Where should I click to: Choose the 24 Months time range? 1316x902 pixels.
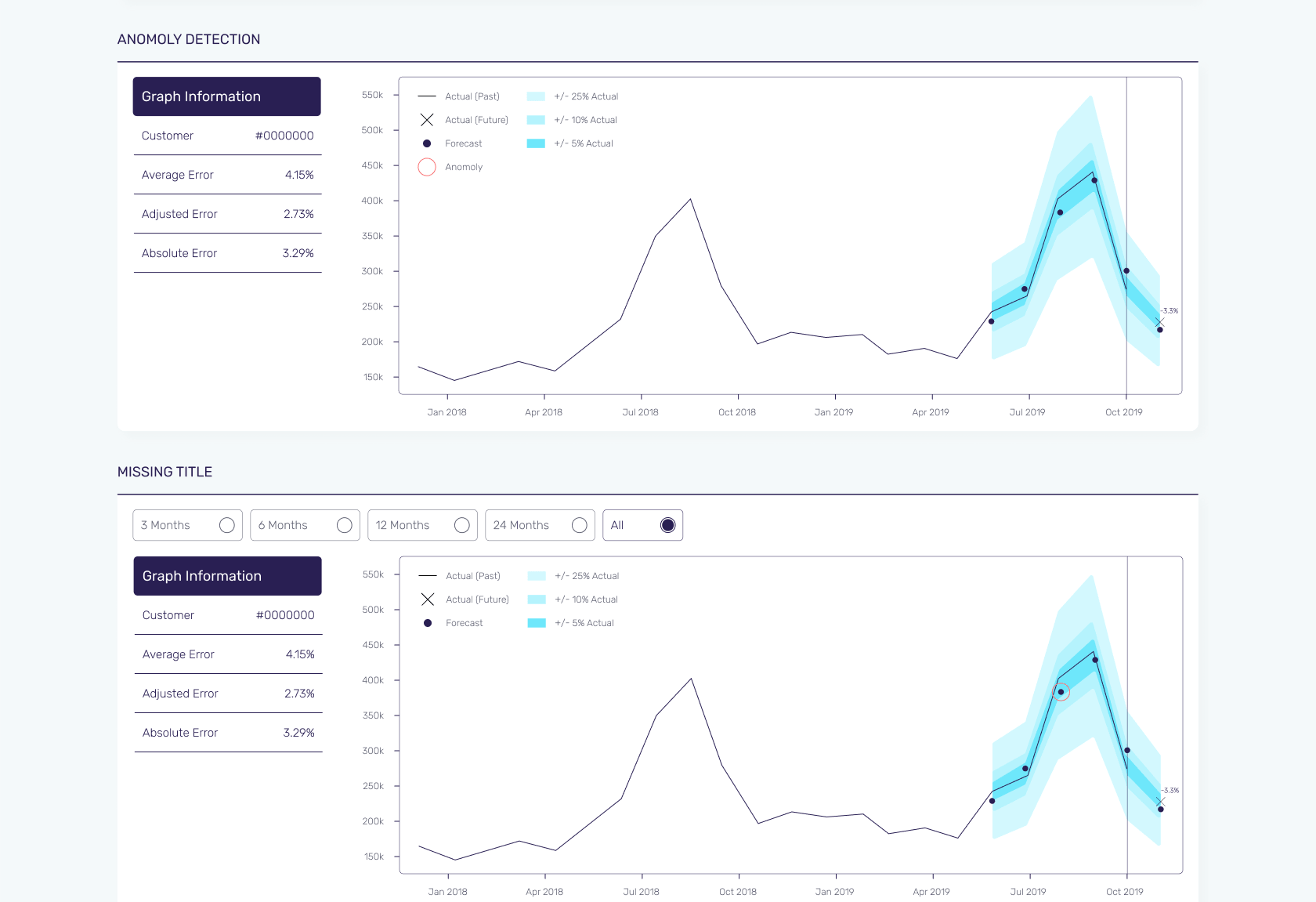pyautogui.click(x=540, y=525)
